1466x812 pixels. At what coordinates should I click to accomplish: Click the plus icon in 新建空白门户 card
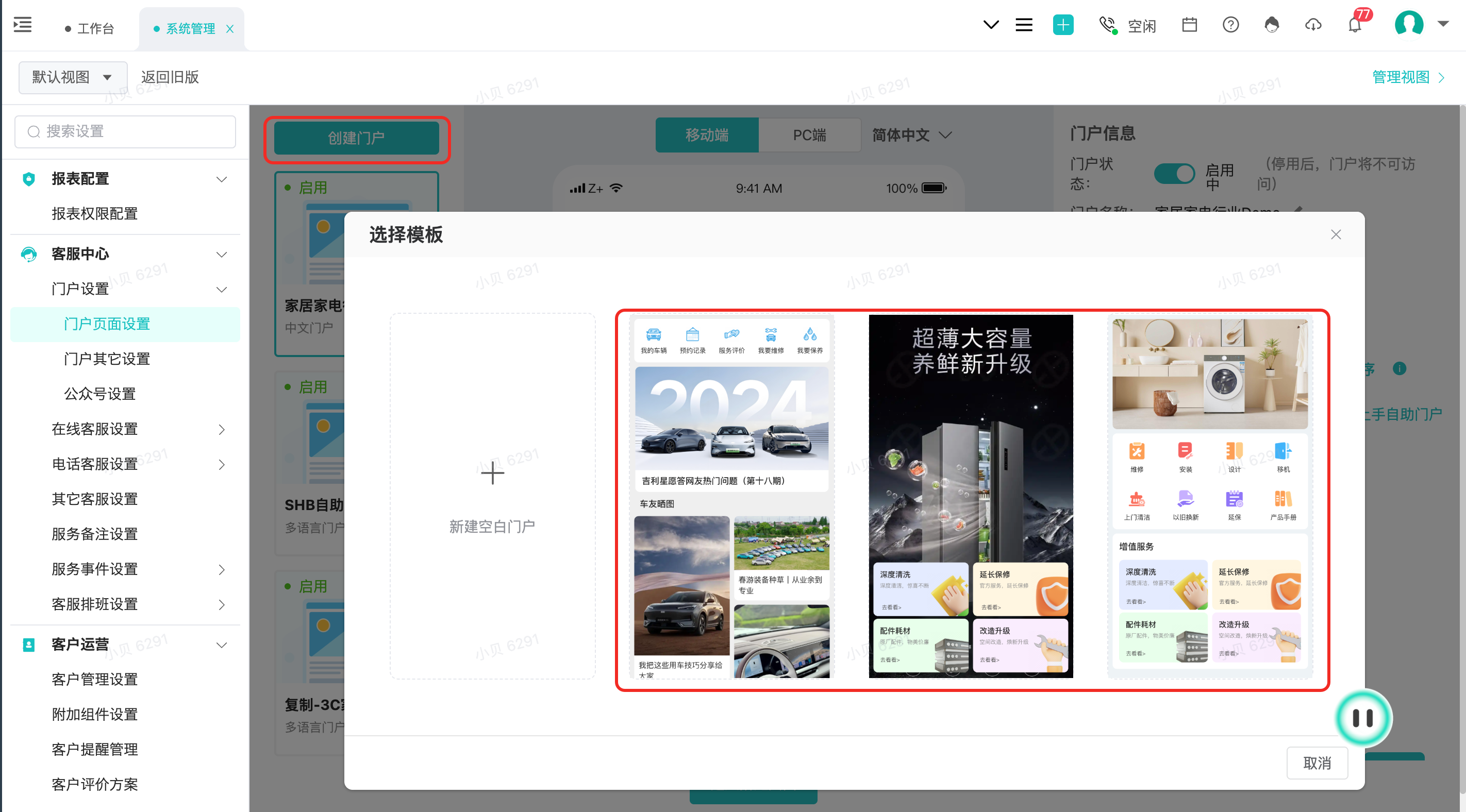(x=492, y=473)
